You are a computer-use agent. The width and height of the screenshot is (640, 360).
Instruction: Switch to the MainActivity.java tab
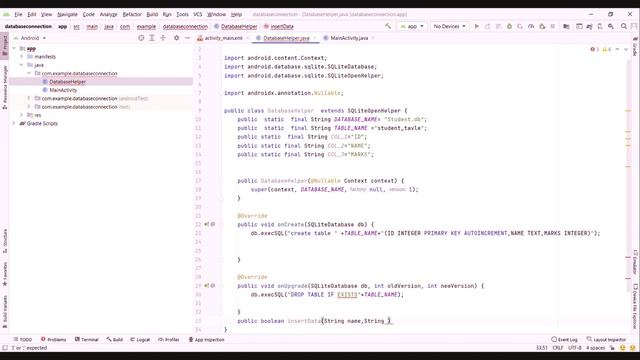(349, 38)
